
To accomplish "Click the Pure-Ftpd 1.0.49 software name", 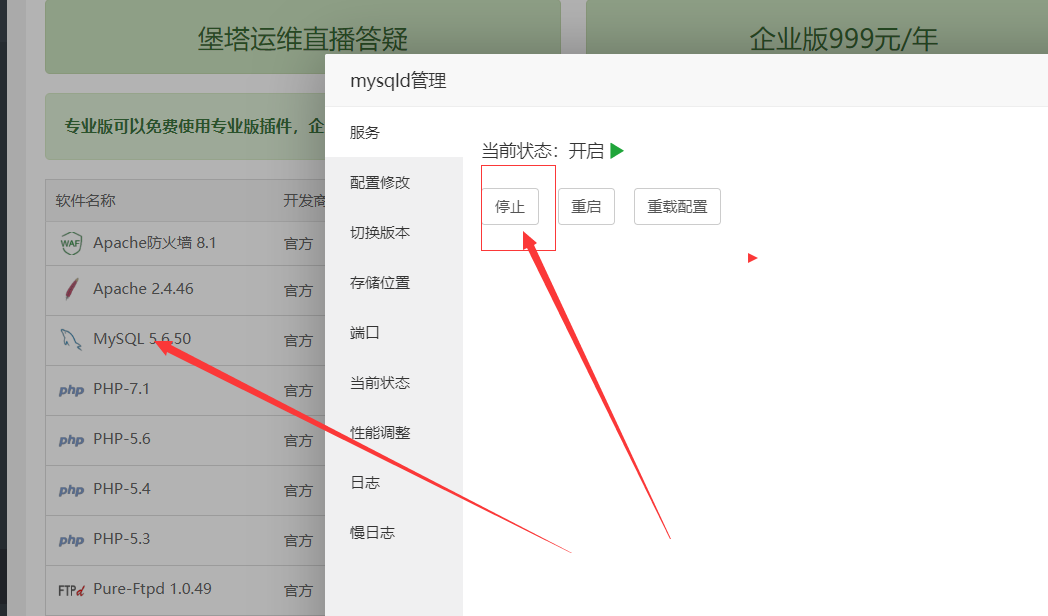I will coord(152,589).
